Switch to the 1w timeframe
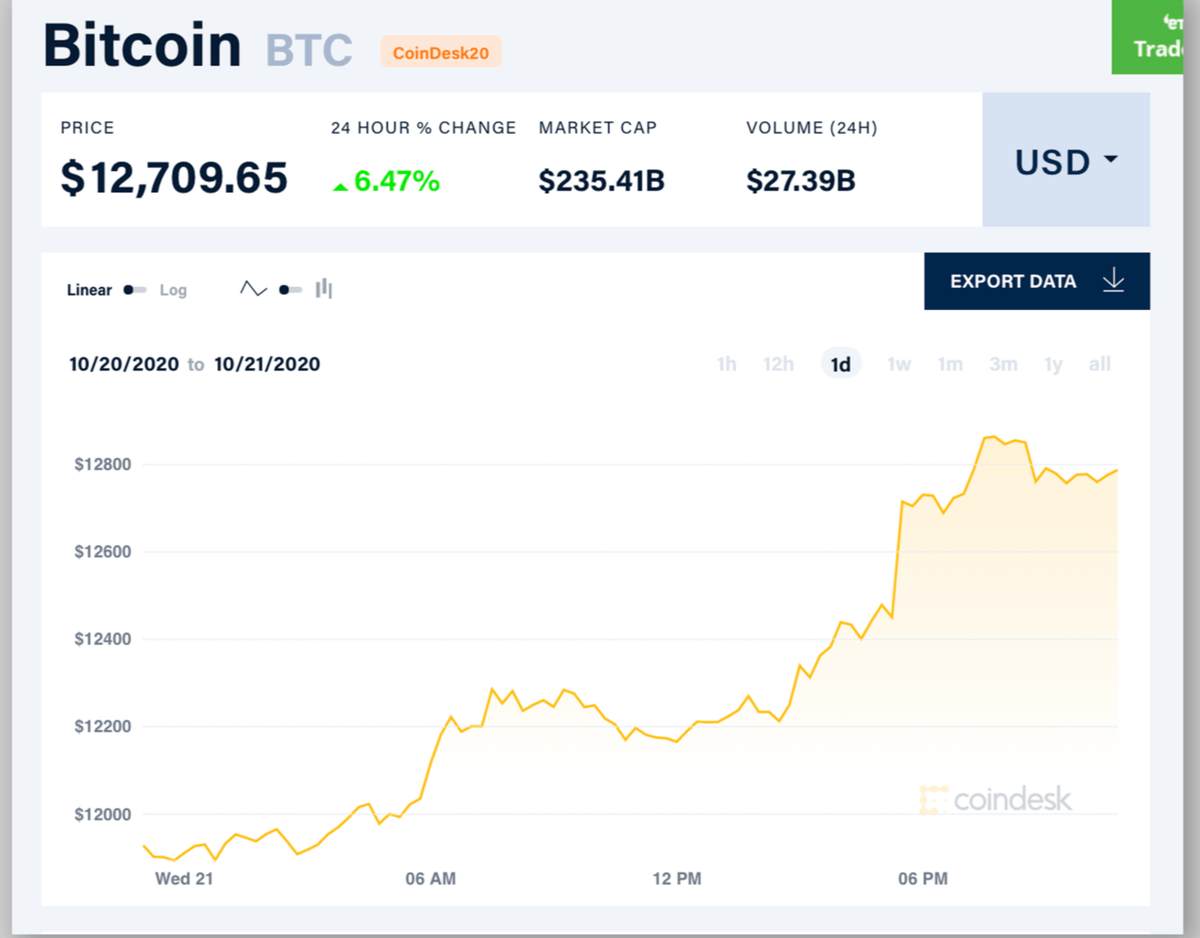 pyautogui.click(x=898, y=364)
